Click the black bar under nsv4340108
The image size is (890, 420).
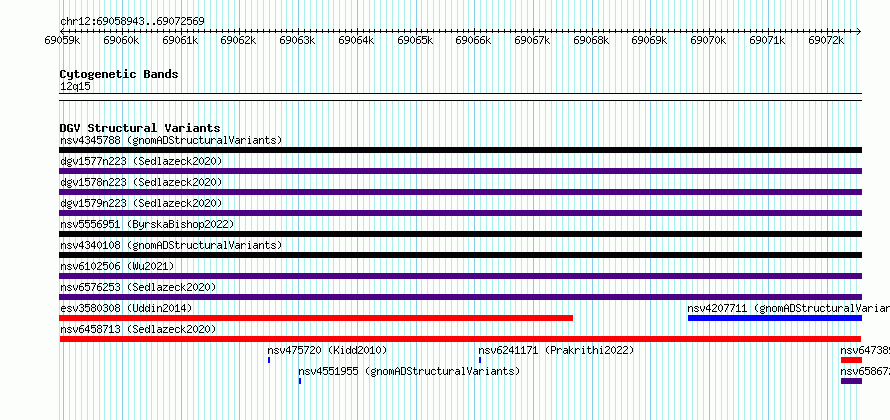point(460,255)
